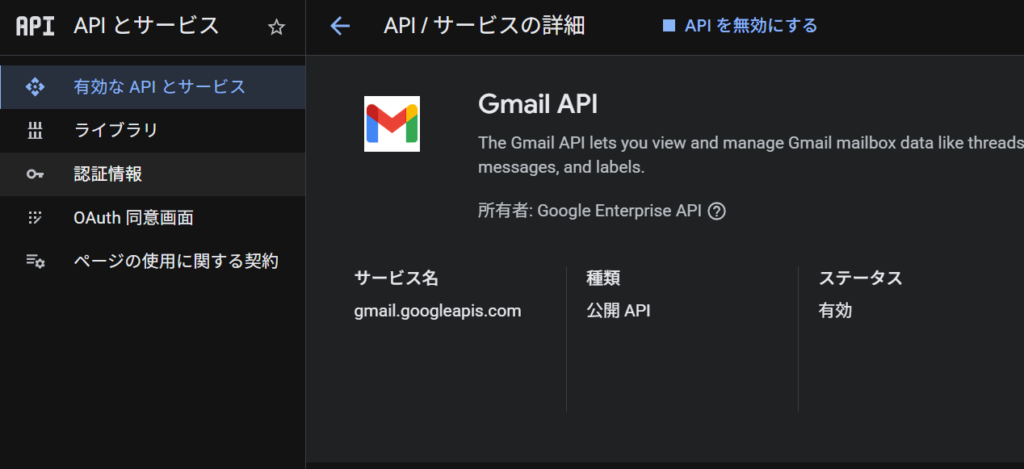Viewport: 1024px width, 469px height.
Task: Disable API via API を無効にする button
Action: [750, 26]
